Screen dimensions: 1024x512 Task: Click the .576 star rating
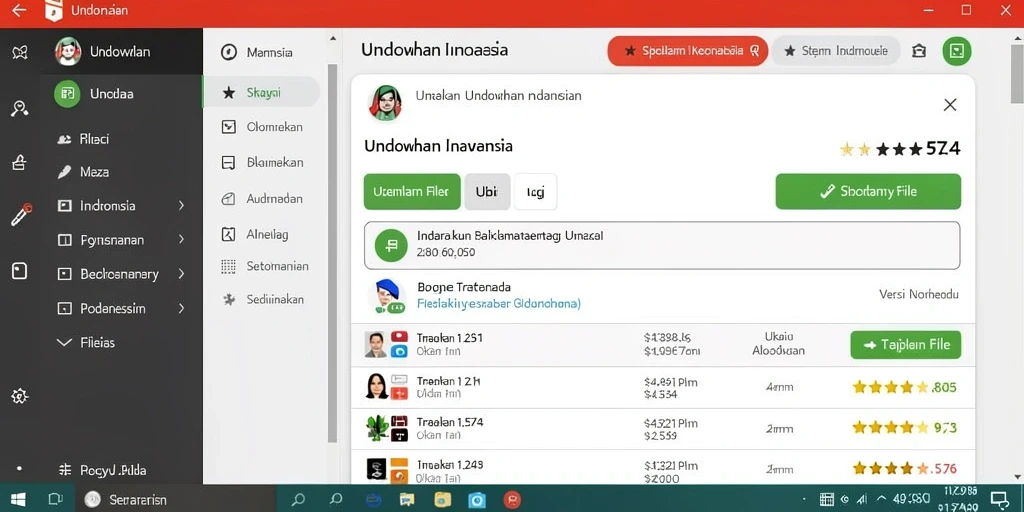point(904,468)
